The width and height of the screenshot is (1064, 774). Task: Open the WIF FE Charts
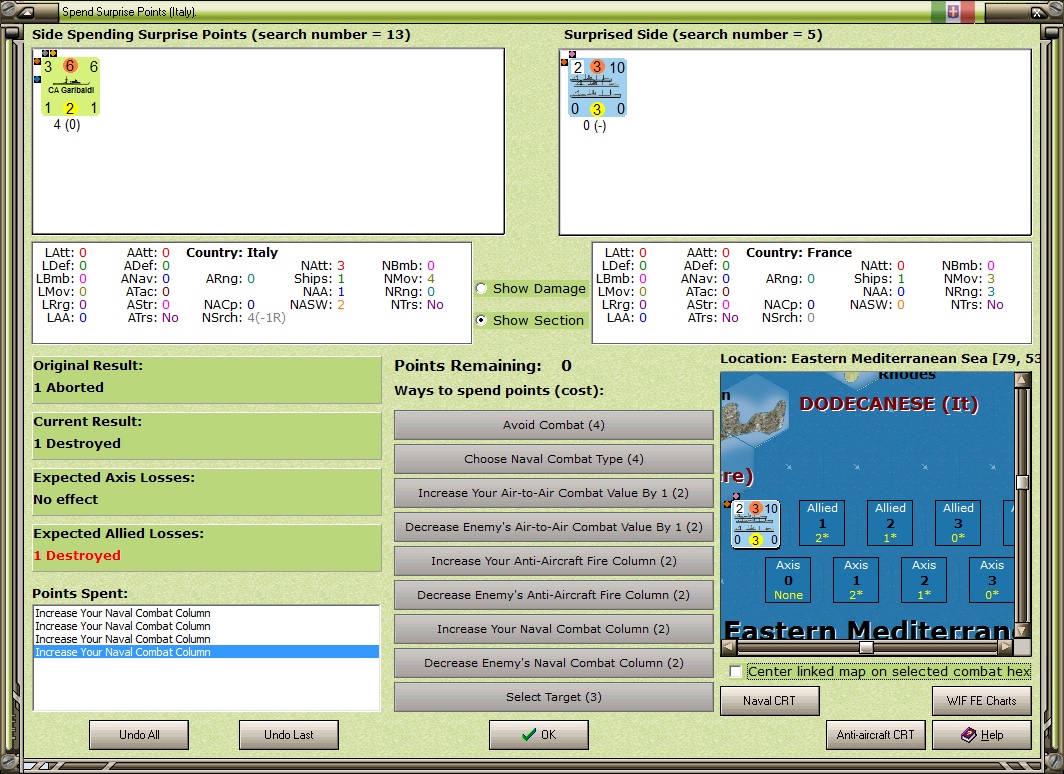[x=982, y=701]
